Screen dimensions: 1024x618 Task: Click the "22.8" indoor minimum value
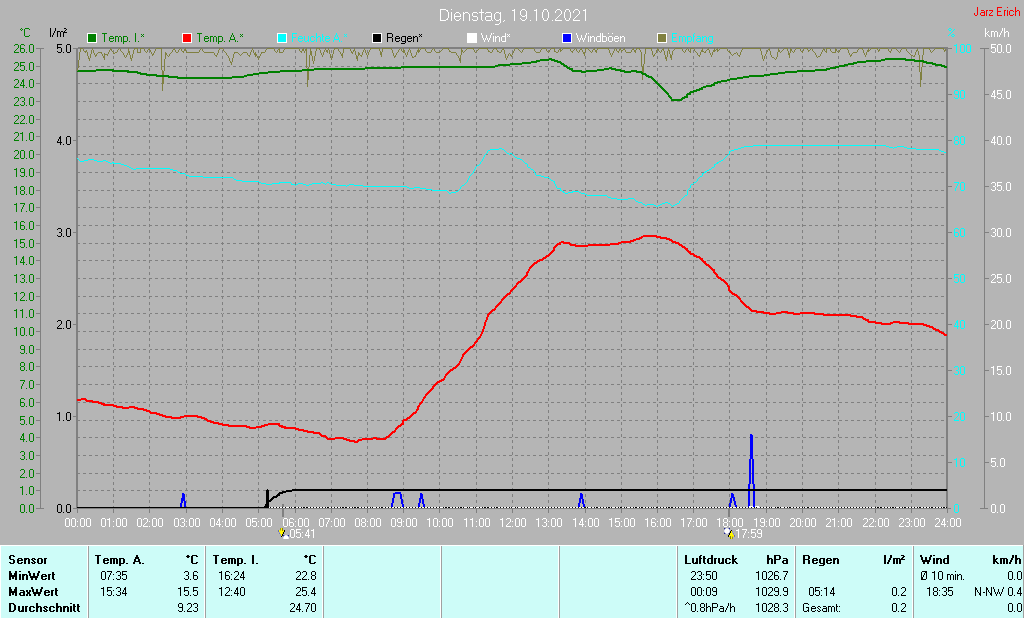pyautogui.click(x=306, y=576)
